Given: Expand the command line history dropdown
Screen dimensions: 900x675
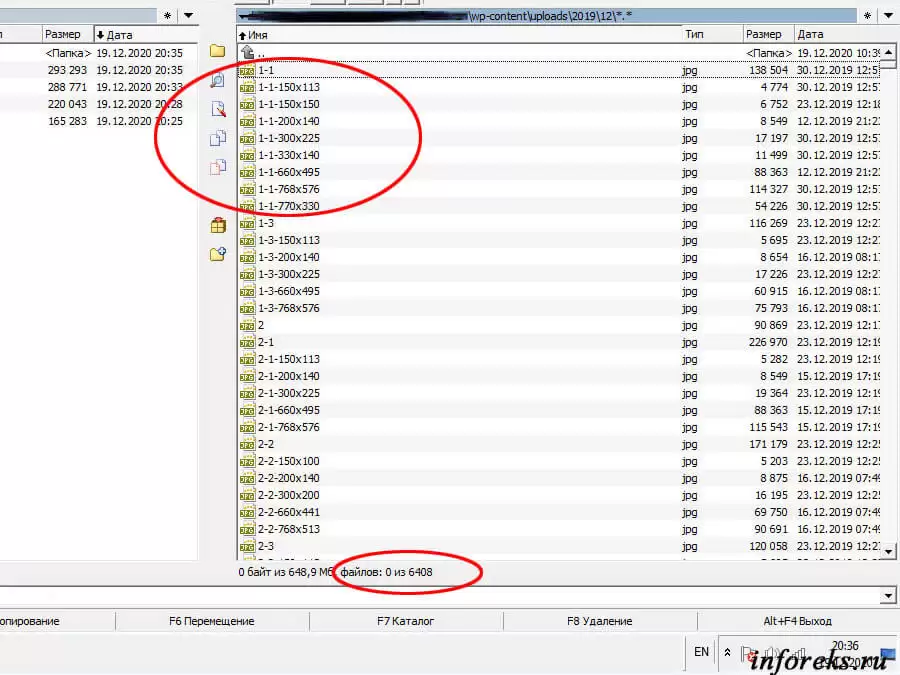Looking at the screenshot, I should [888, 596].
